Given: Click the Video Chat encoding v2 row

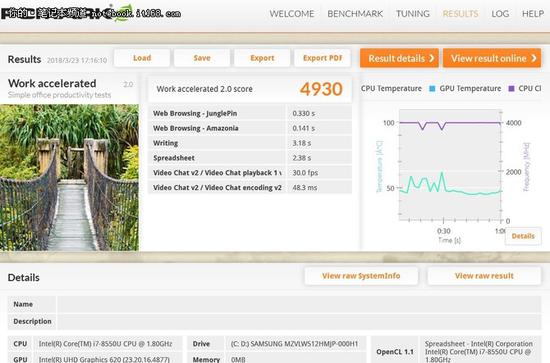Looking at the screenshot, I should (250, 188).
